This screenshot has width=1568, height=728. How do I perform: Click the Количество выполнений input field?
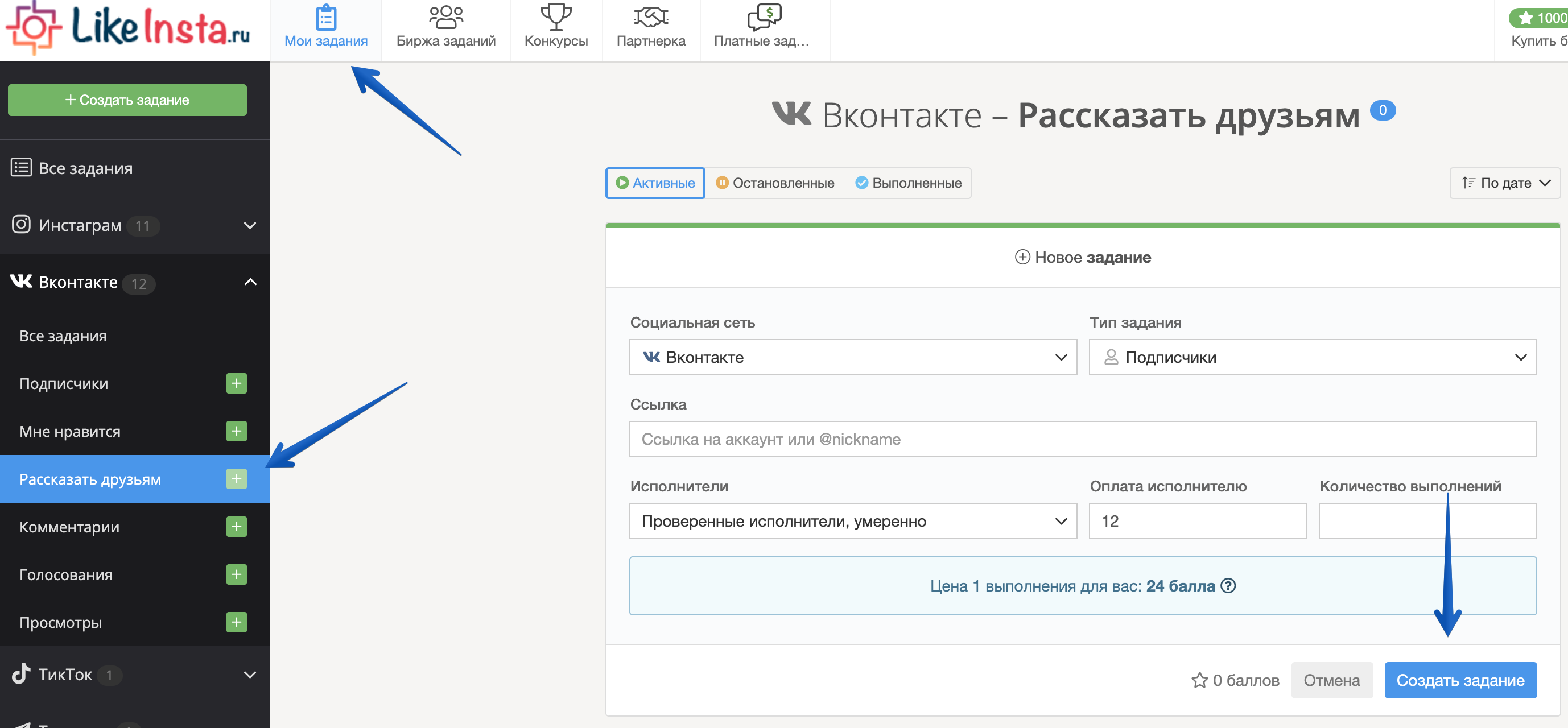pyautogui.click(x=1427, y=521)
